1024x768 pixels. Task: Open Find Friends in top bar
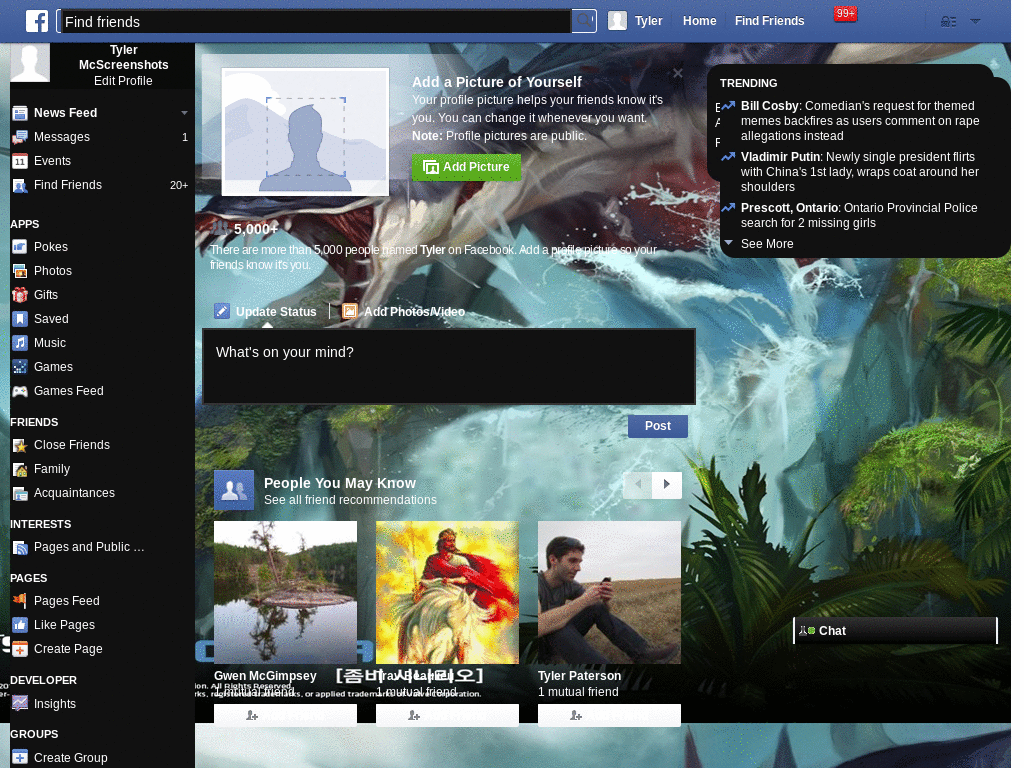pos(769,21)
